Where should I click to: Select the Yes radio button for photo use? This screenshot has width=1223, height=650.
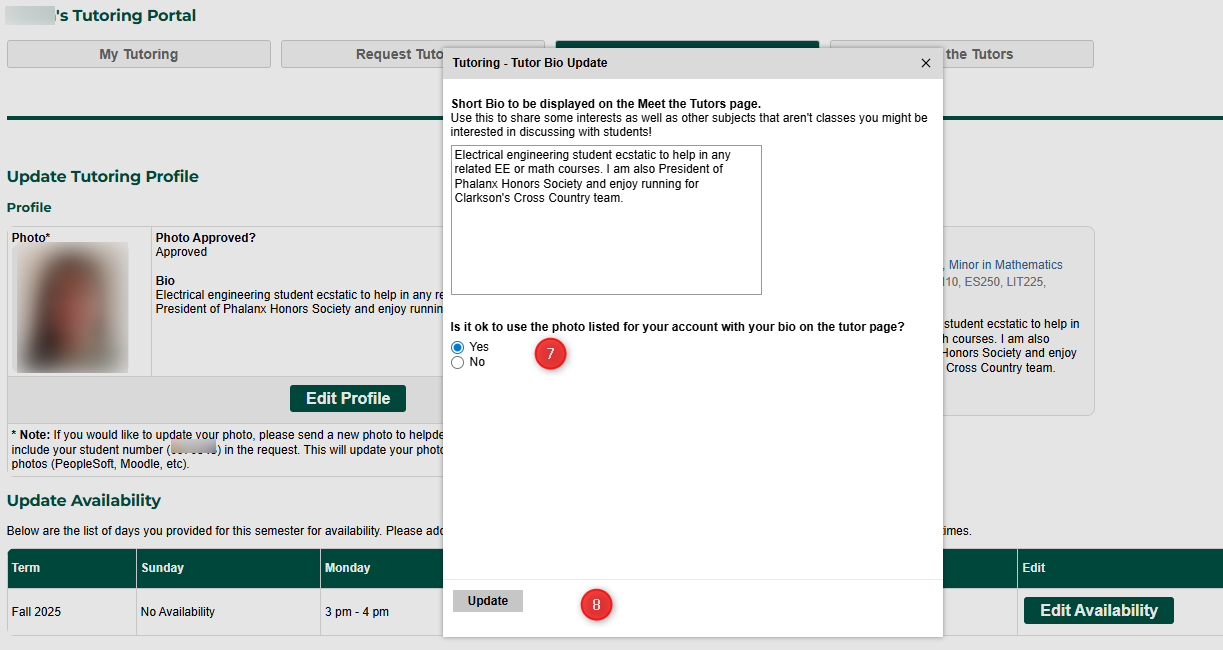(x=458, y=347)
